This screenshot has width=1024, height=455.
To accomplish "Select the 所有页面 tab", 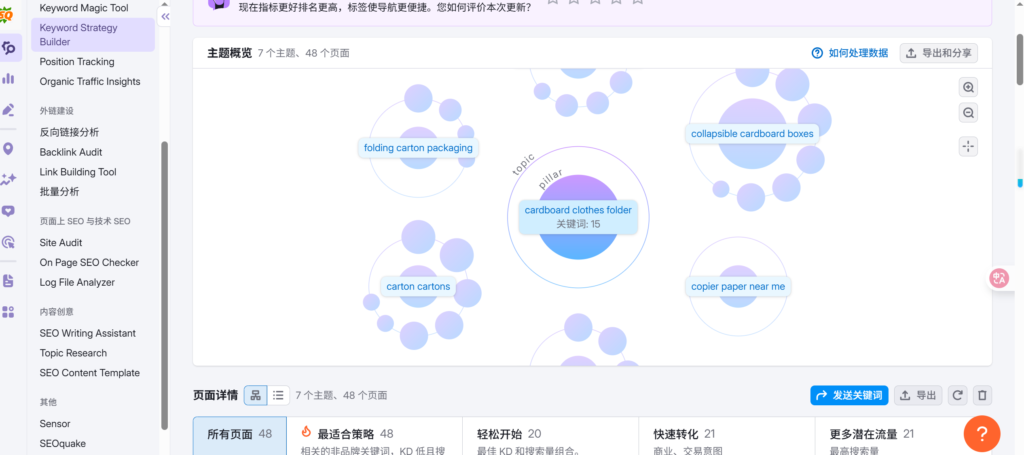I will pyautogui.click(x=239, y=435).
